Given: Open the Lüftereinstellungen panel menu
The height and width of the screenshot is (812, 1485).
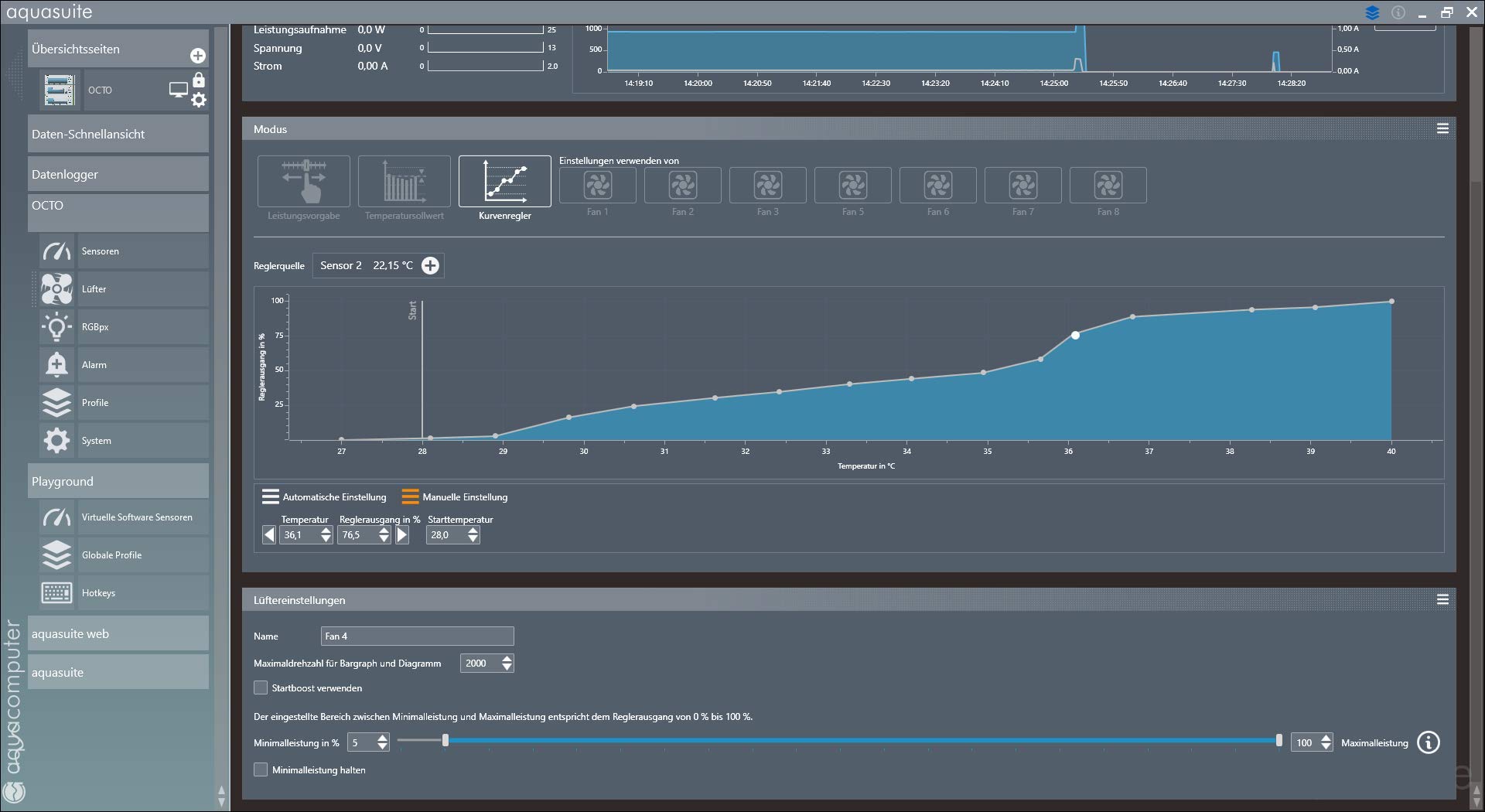Looking at the screenshot, I should click(x=1442, y=599).
